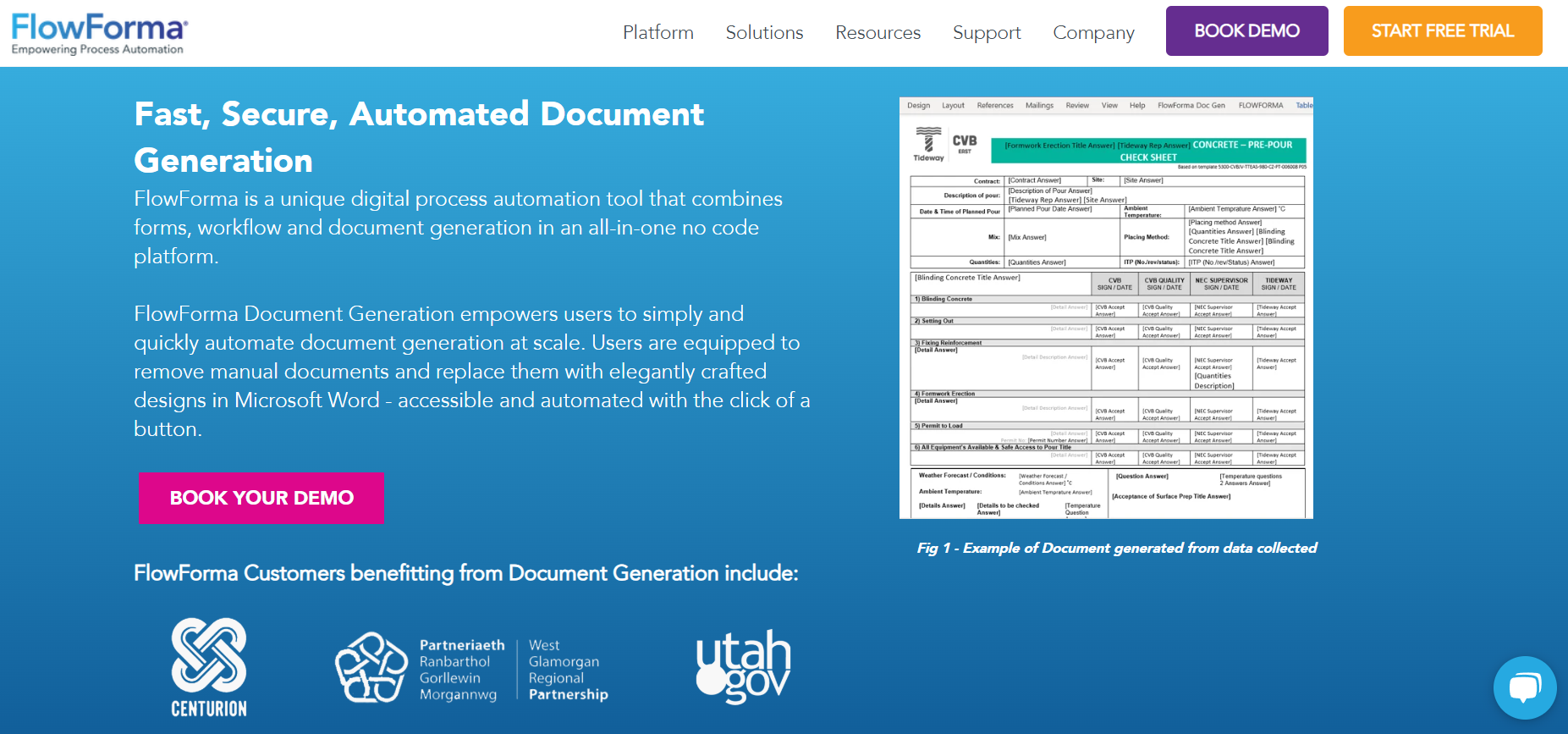Click the paragraph beginning 'FlowForma is a unique'
Image resolution: width=1568 pixels, height=734 pixels.
tap(459, 228)
